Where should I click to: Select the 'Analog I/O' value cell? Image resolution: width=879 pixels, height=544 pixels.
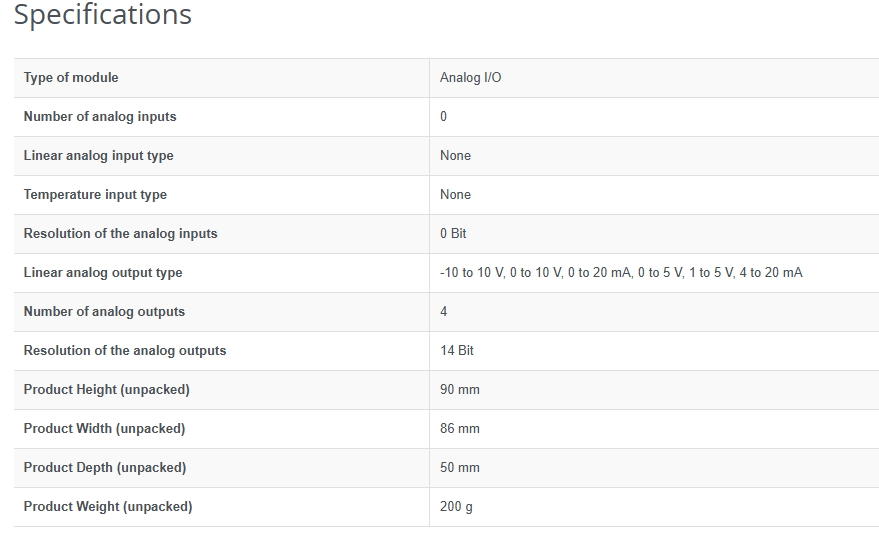470,78
